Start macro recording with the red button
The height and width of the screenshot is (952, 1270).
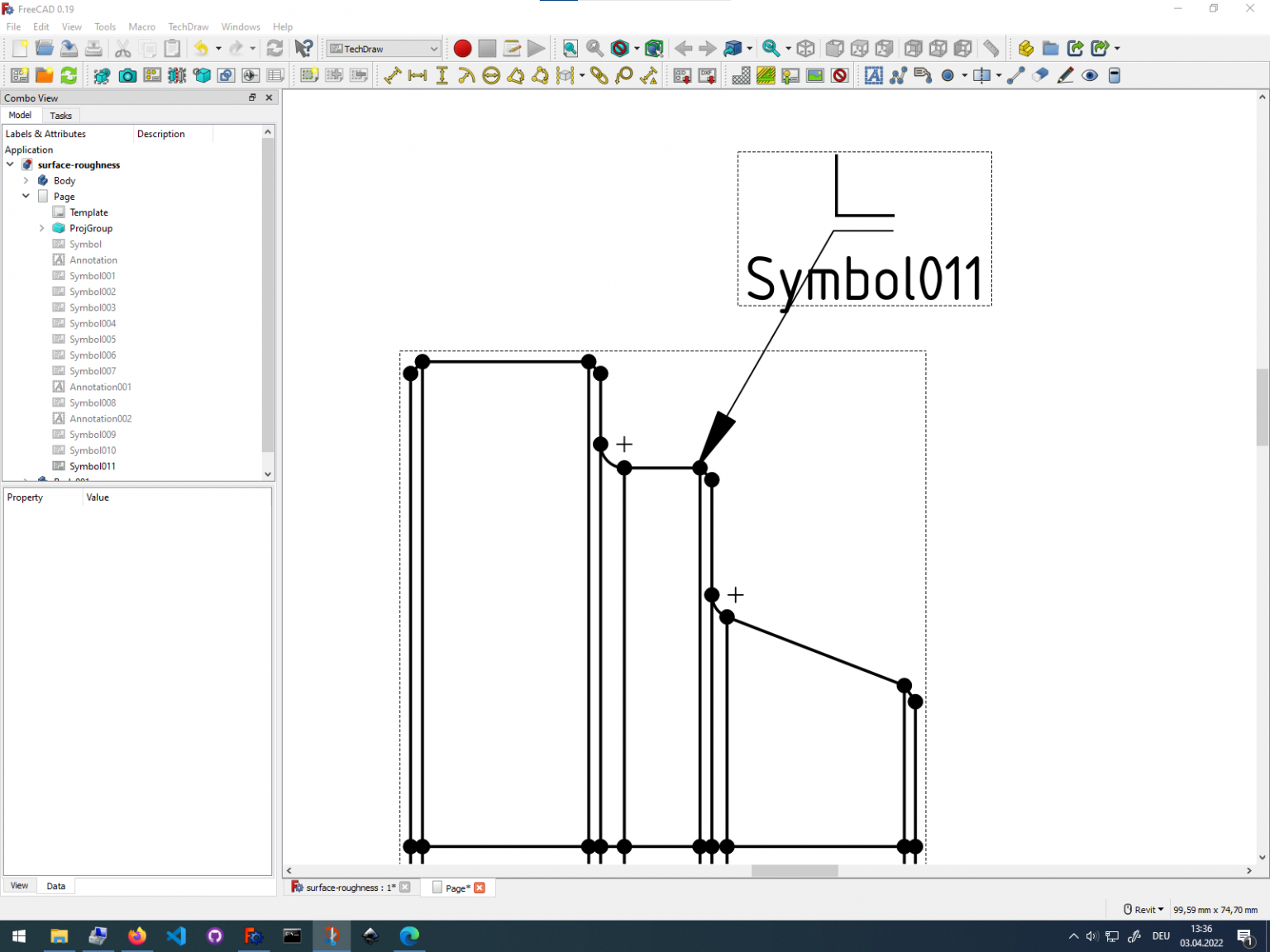point(462,48)
